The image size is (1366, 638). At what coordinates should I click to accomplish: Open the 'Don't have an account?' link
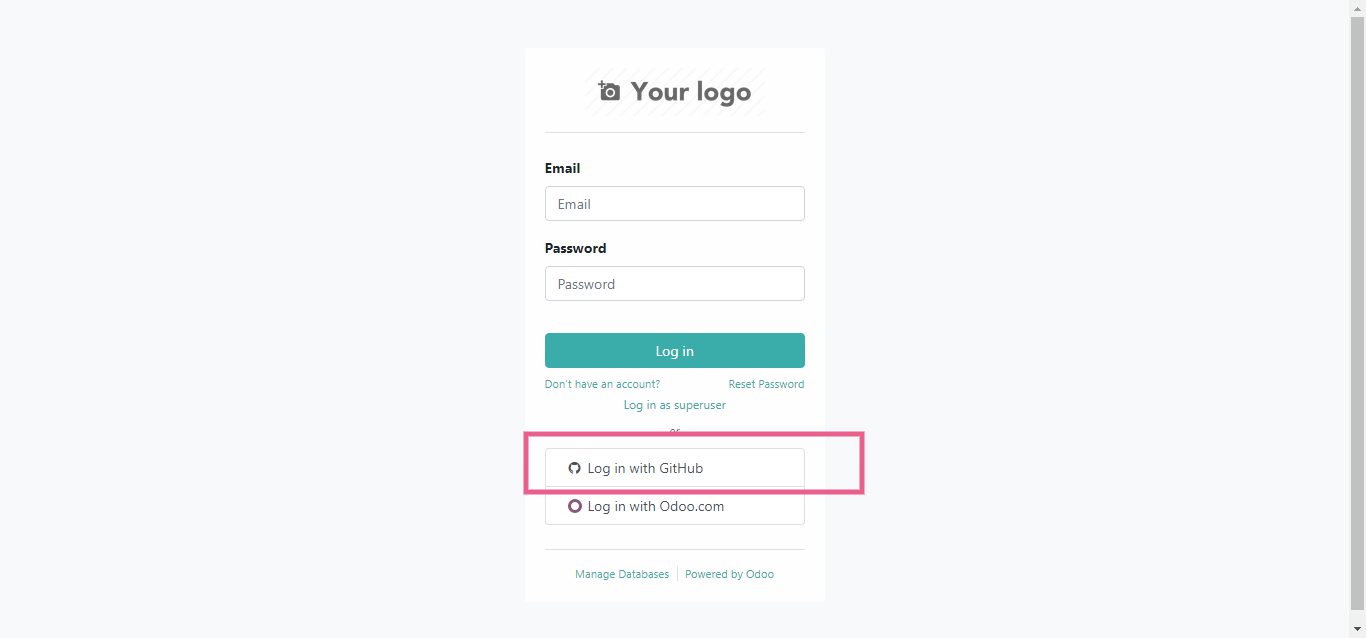tap(602, 384)
